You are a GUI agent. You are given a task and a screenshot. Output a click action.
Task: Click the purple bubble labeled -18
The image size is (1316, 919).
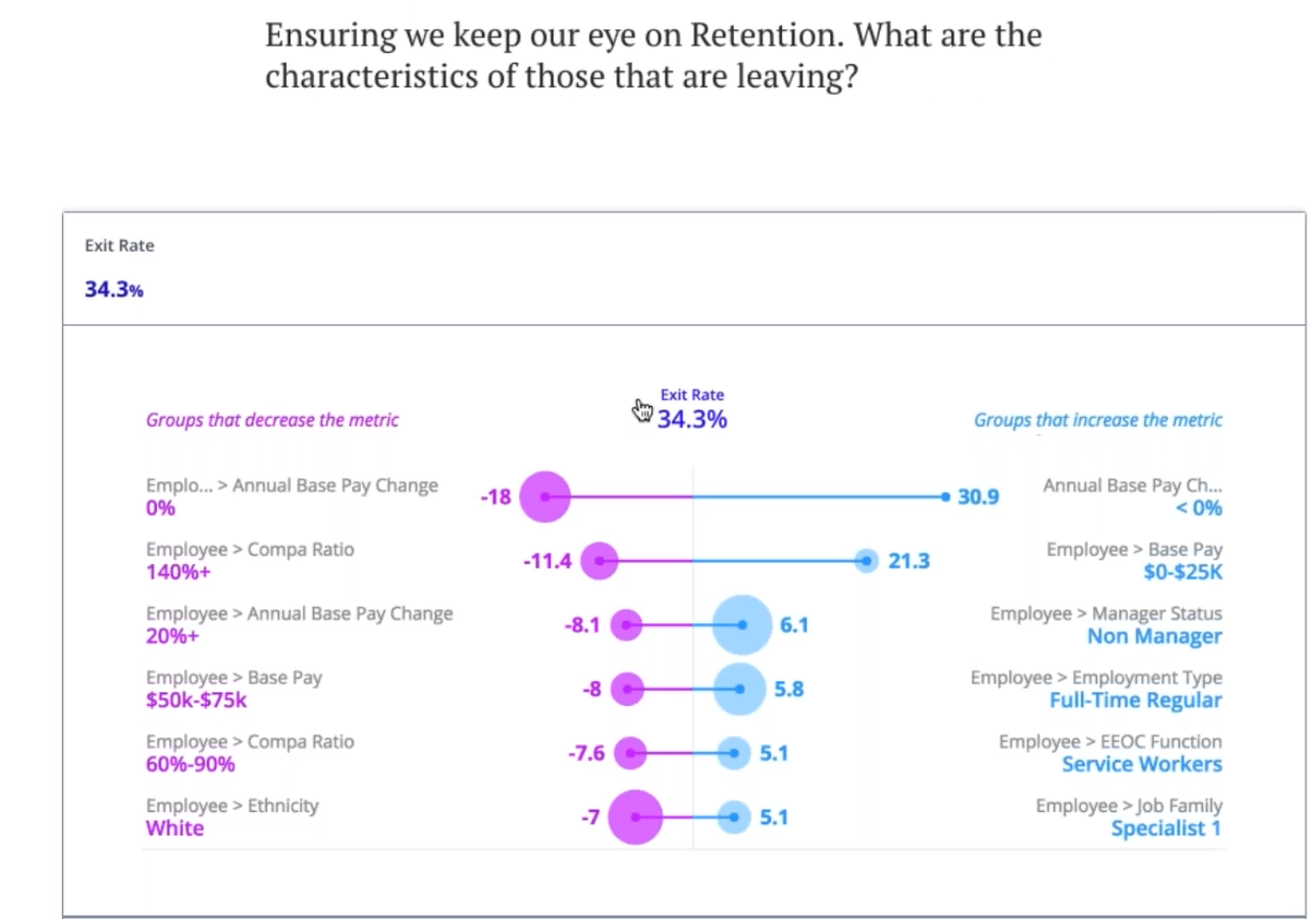[545, 496]
